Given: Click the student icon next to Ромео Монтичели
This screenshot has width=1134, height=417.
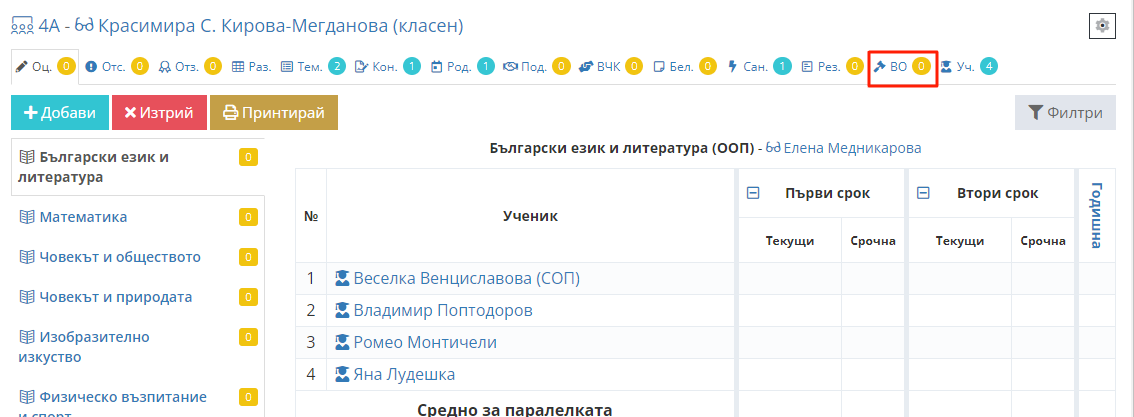Looking at the screenshot, I should pos(342,343).
